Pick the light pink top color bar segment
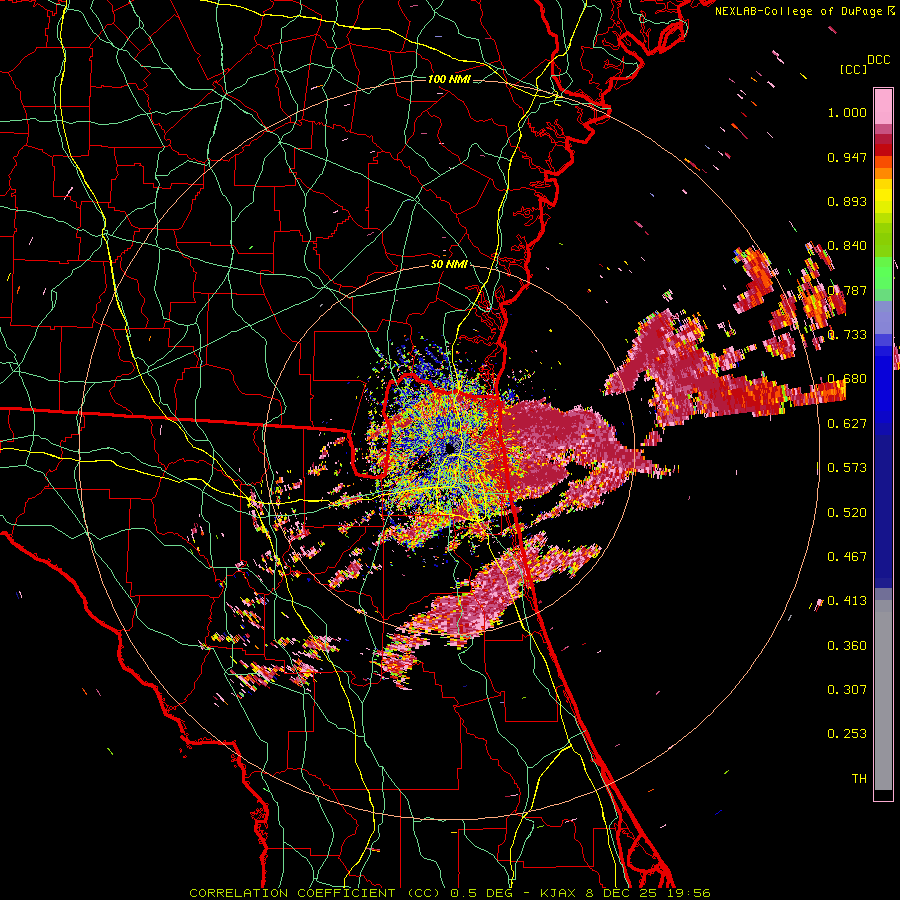 883,106
